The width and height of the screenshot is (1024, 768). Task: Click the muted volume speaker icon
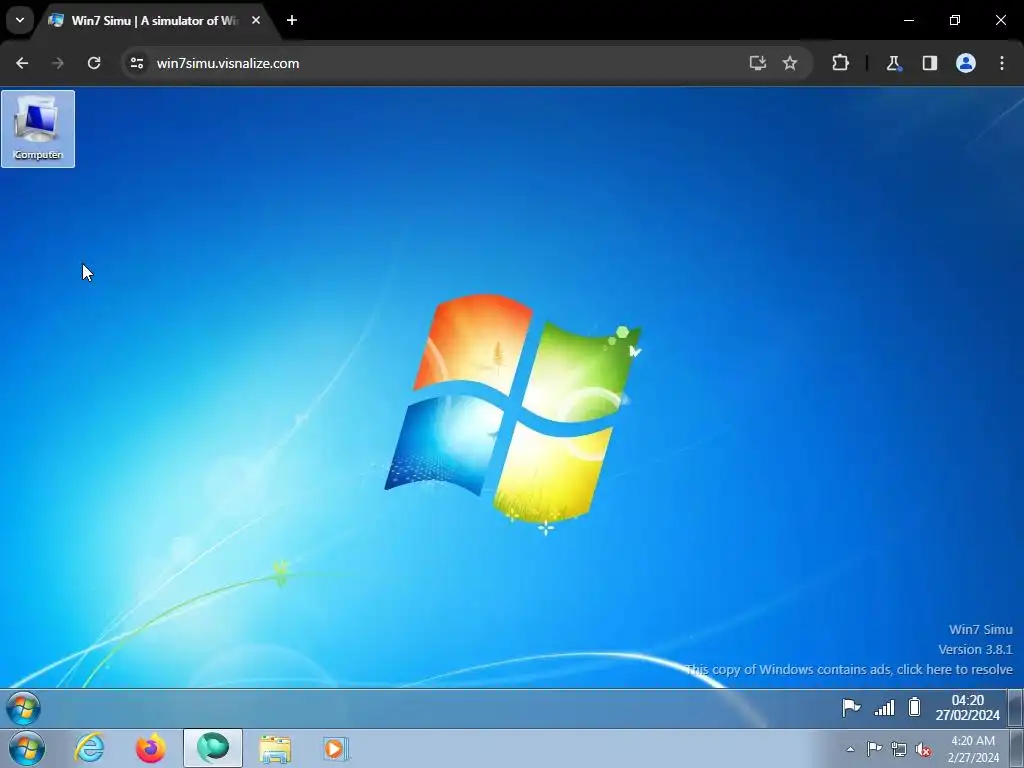tap(923, 750)
